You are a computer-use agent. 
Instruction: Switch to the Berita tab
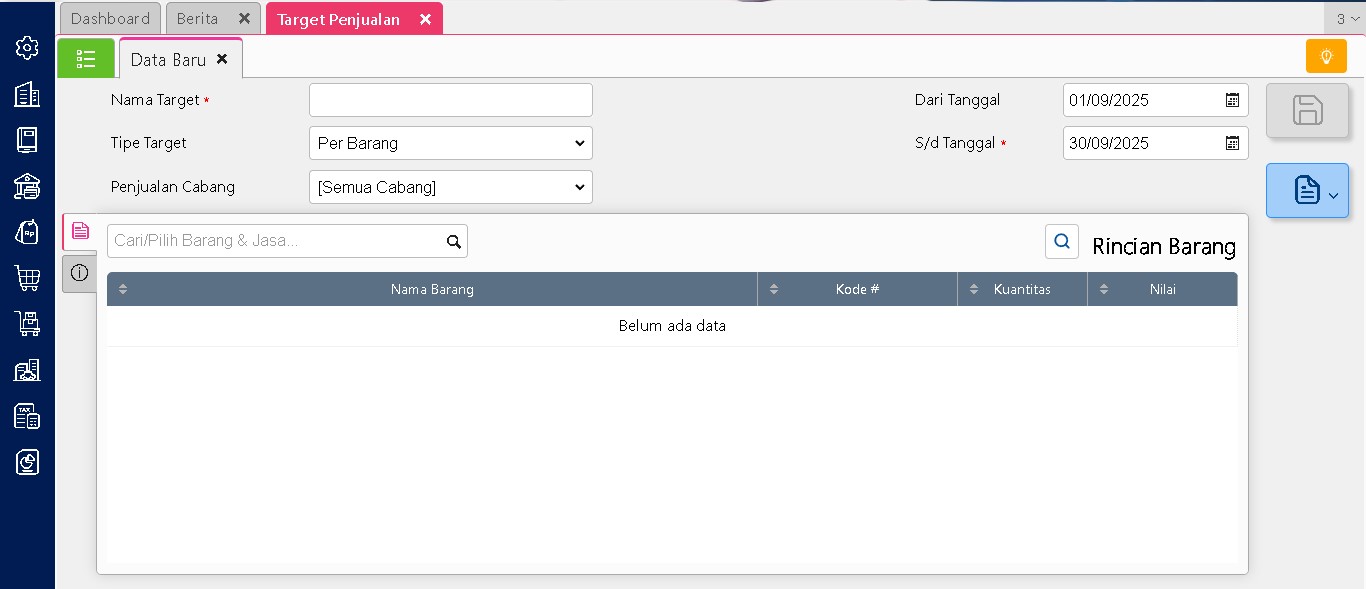click(198, 19)
